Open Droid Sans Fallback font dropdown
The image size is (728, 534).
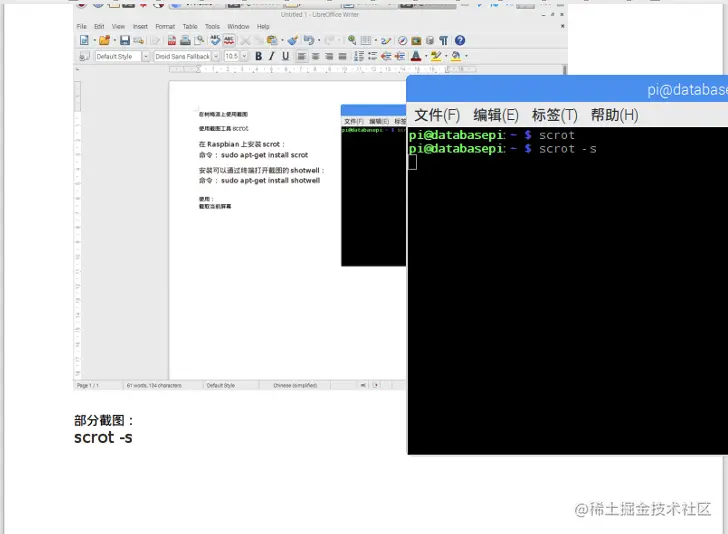pos(216,56)
